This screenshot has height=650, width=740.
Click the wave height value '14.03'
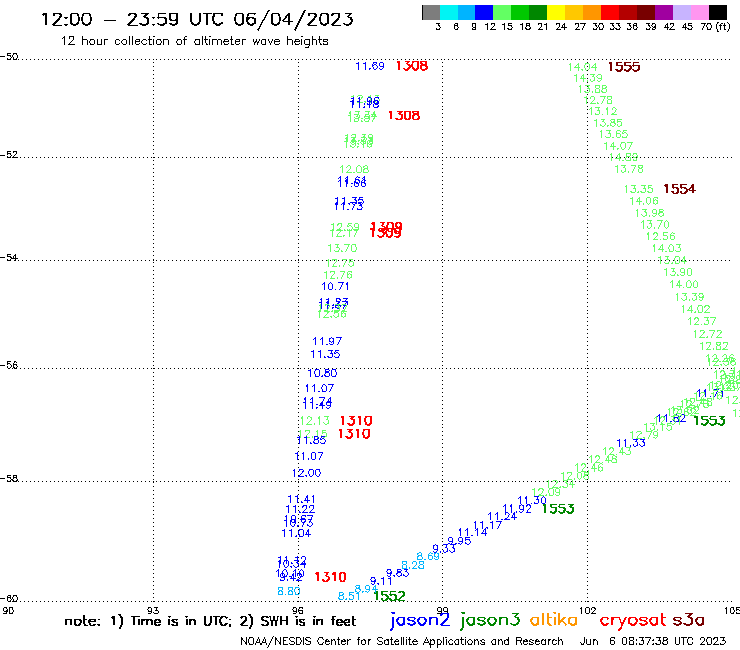click(667, 248)
